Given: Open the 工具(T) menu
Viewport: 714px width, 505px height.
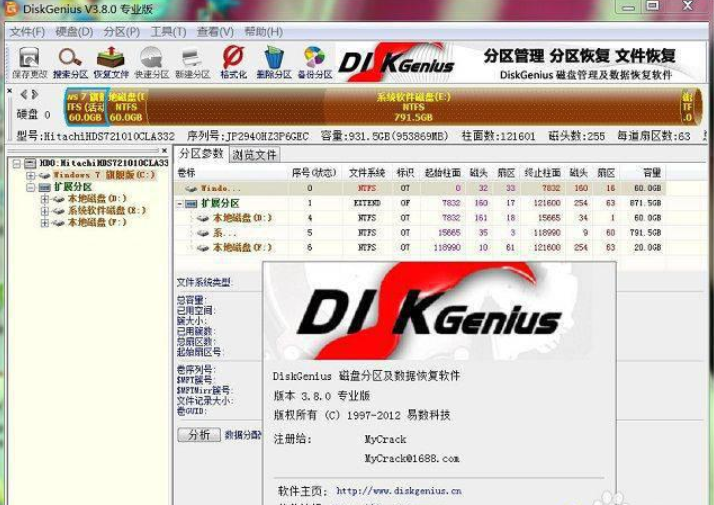Looking at the screenshot, I should [x=168, y=31].
